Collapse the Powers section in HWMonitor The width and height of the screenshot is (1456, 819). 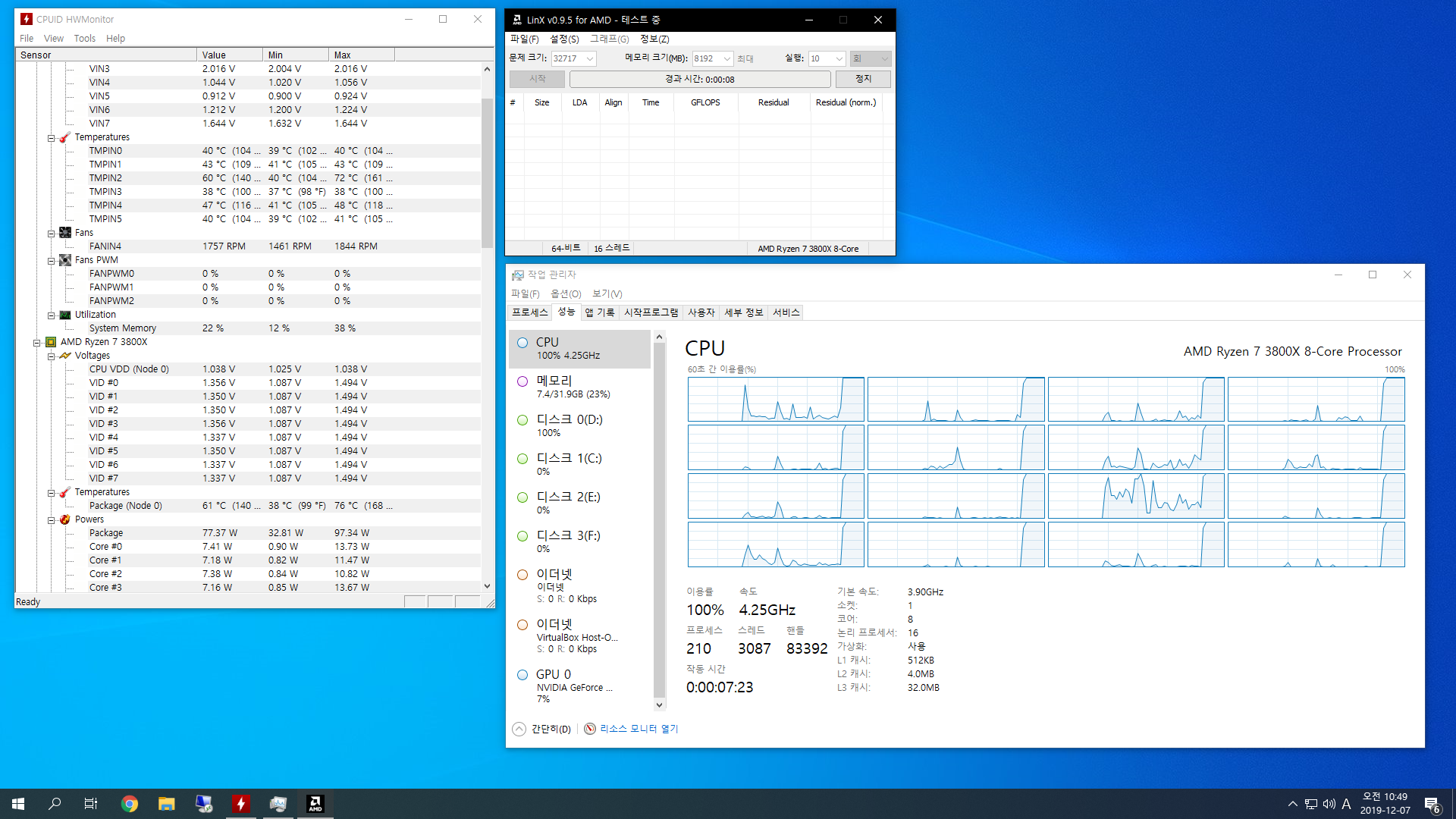point(51,520)
